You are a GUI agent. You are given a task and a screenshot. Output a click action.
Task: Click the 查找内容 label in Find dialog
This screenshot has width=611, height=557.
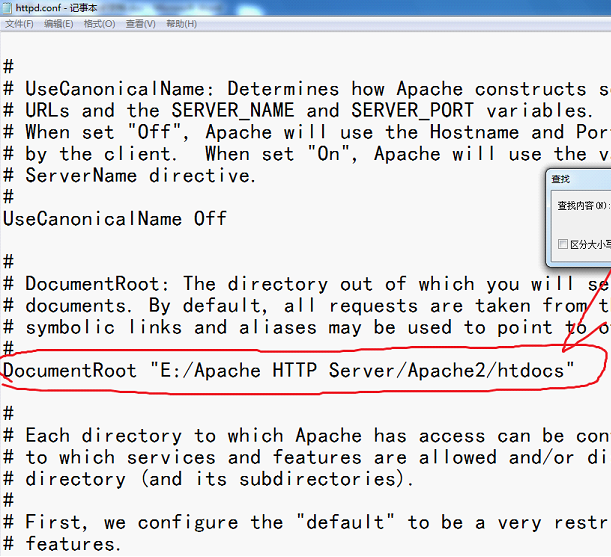point(583,205)
